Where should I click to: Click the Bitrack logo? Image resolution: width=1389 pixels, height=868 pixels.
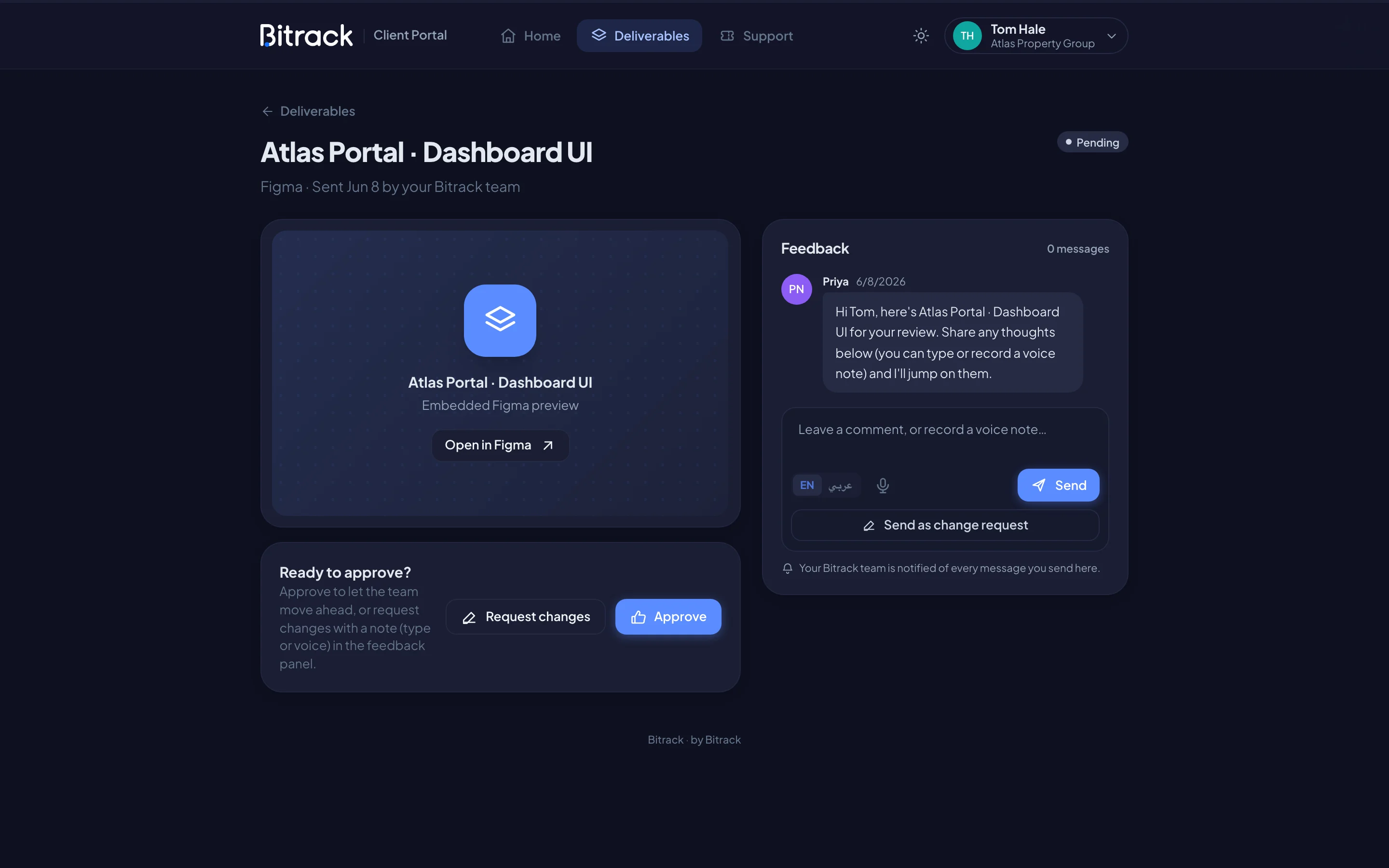click(306, 36)
